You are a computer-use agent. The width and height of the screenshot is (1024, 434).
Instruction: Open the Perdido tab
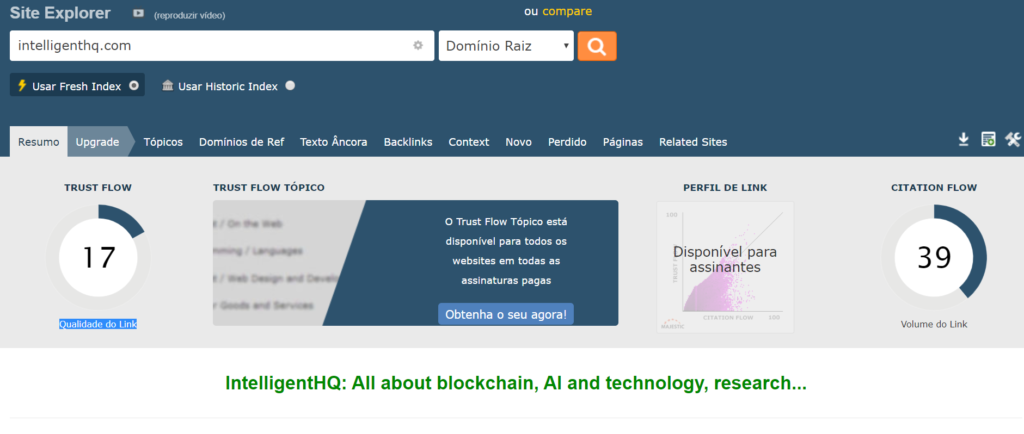(x=568, y=142)
